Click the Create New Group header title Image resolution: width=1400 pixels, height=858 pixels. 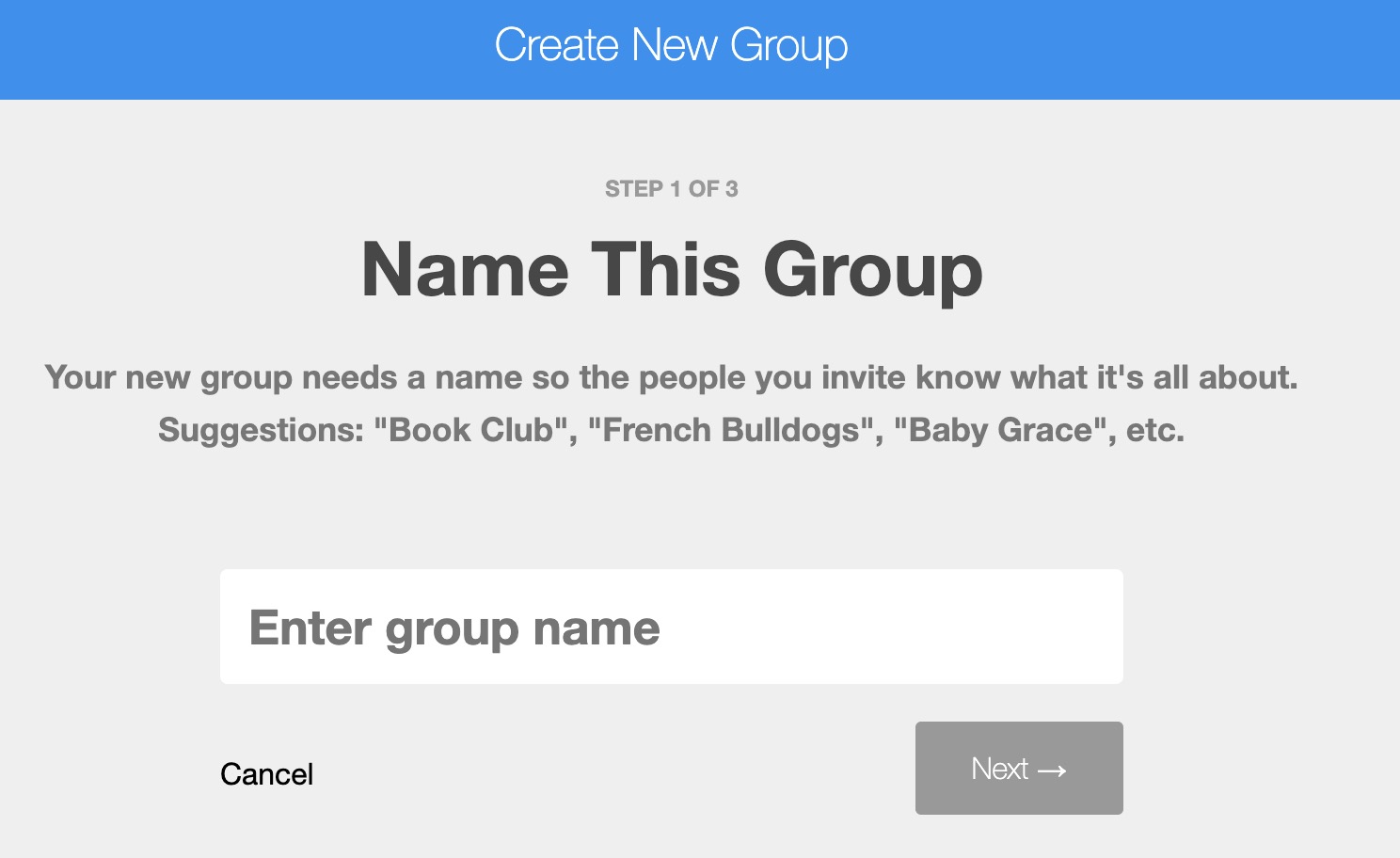coord(671,45)
